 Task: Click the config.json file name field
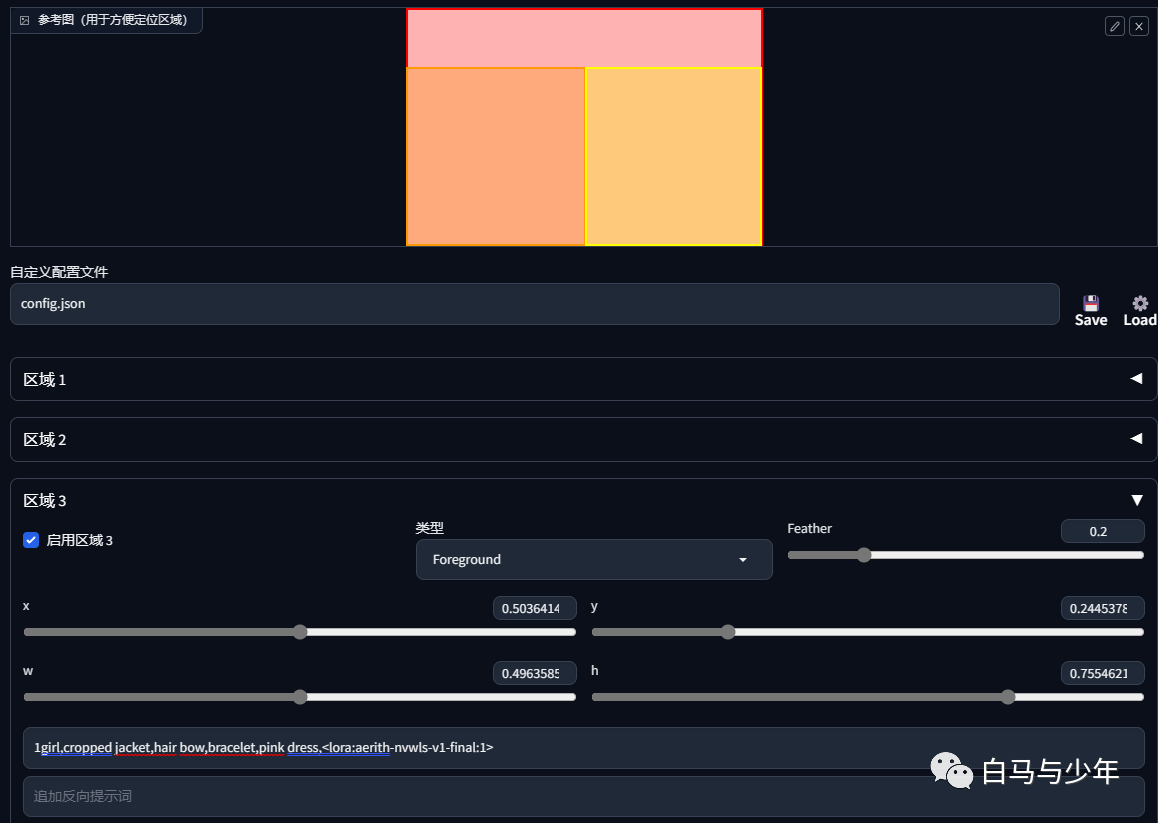click(x=535, y=304)
